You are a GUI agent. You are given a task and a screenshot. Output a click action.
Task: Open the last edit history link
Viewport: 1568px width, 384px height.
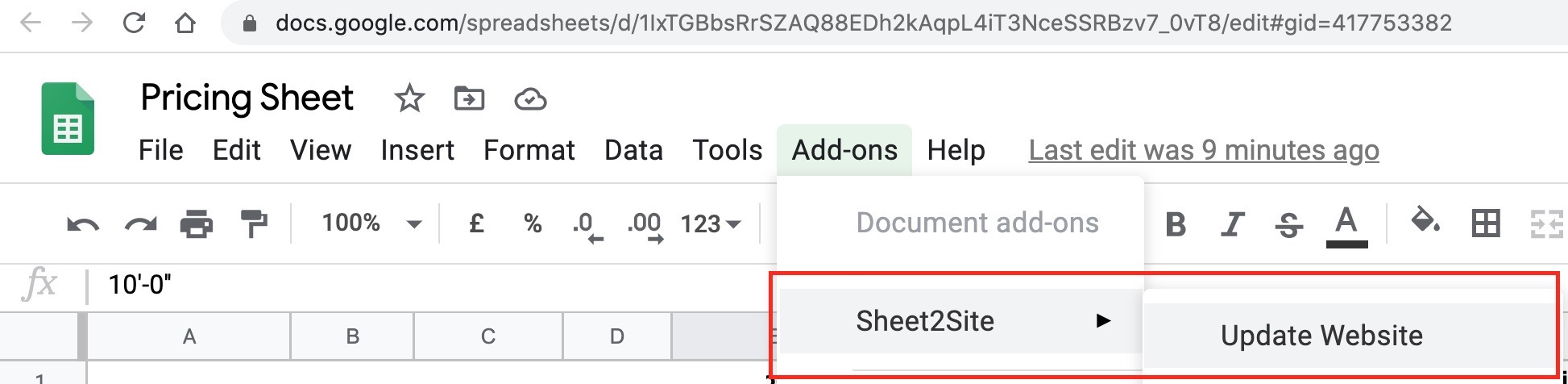(x=1204, y=150)
